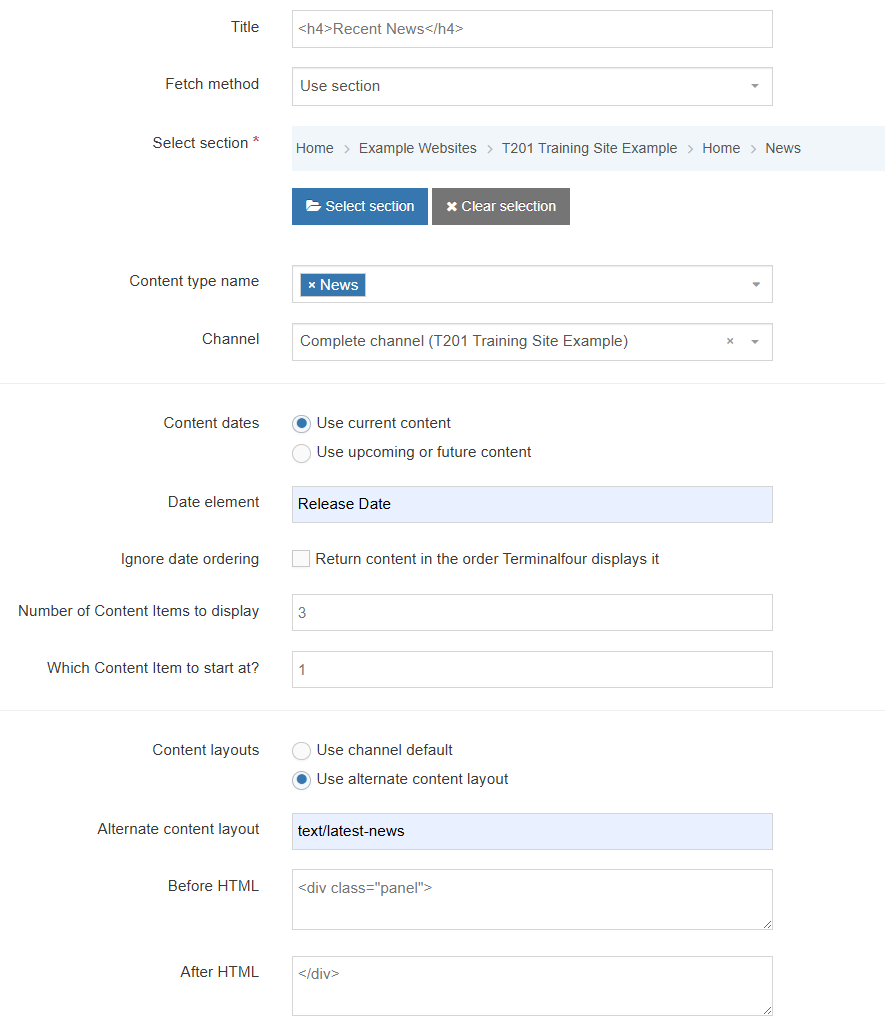885x1022 pixels.
Task: Follow the Example Websites breadcrumb link
Action: coord(417,148)
